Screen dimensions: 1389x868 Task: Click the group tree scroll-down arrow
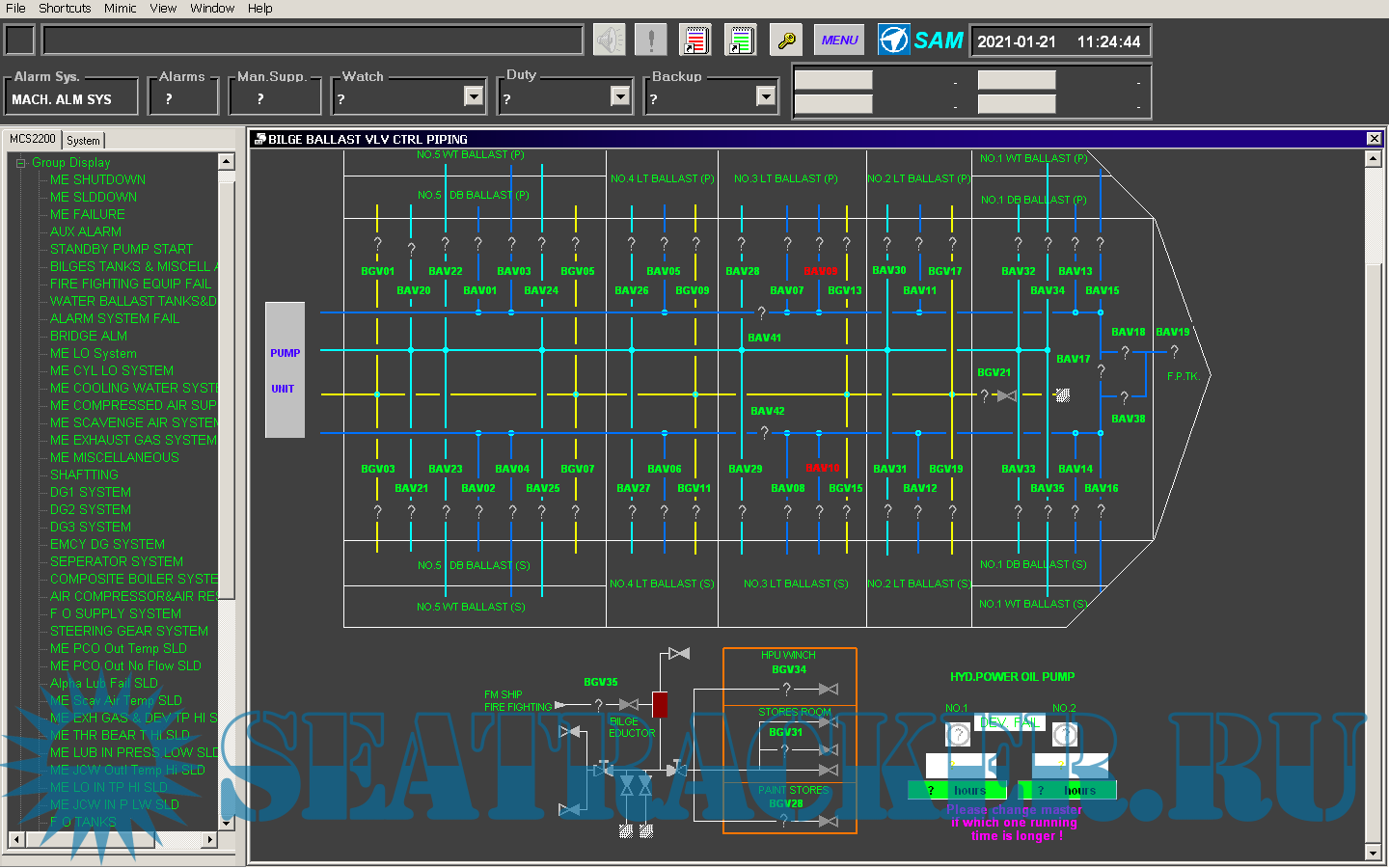(227, 823)
